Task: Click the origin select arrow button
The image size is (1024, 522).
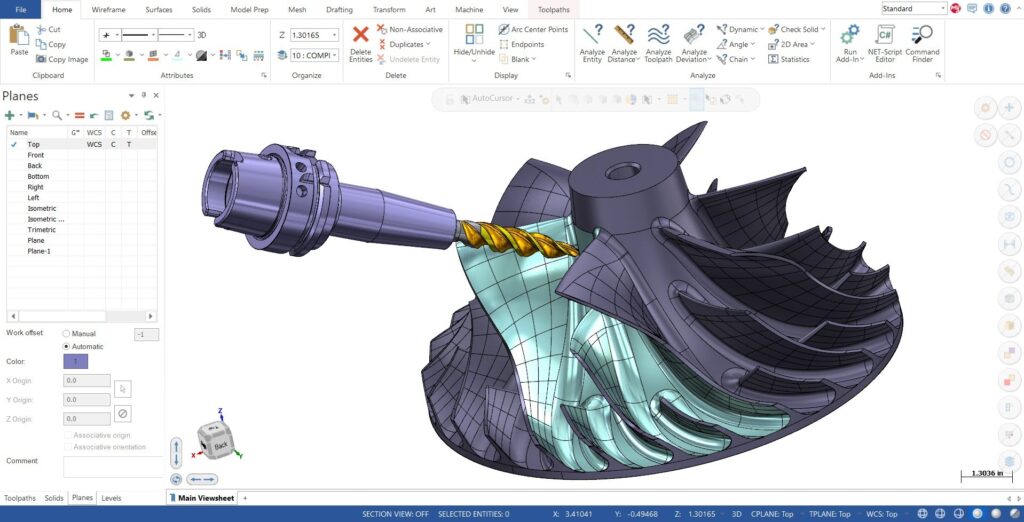Action: tap(123, 389)
